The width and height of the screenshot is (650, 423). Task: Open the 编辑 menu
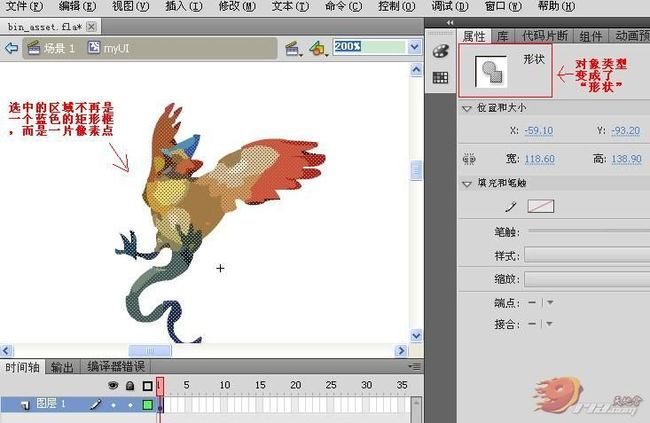click(x=78, y=6)
